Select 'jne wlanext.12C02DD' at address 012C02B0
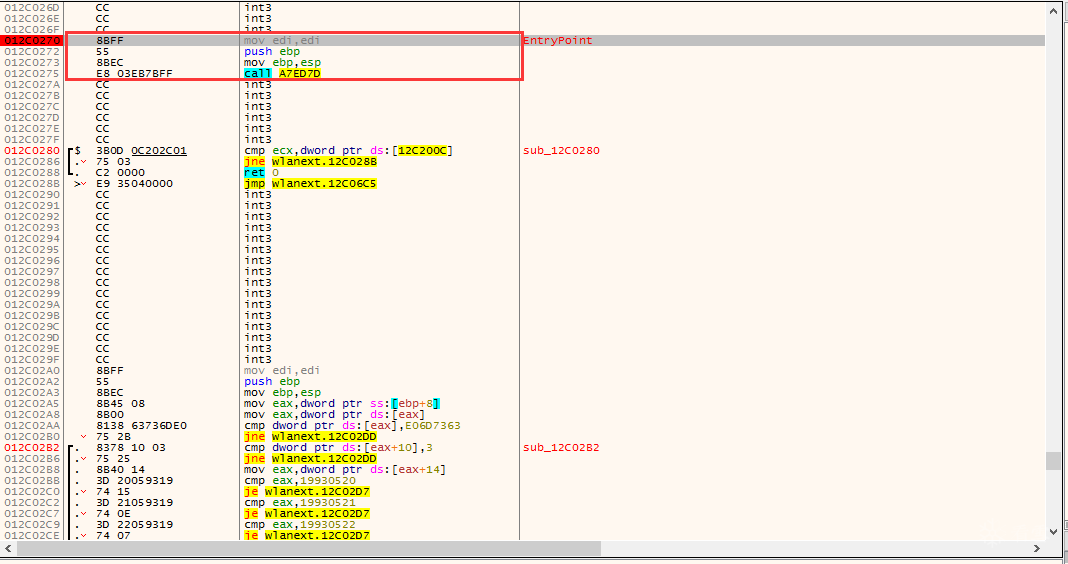 point(310,437)
